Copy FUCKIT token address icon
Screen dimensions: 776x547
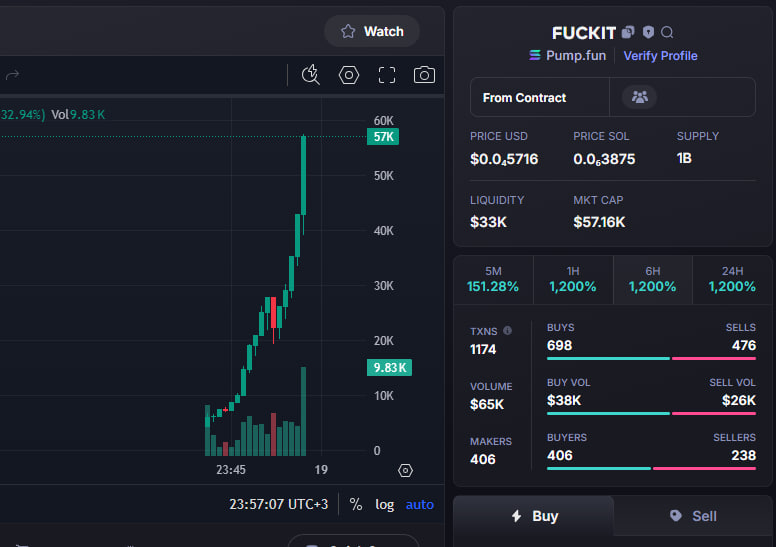628,32
